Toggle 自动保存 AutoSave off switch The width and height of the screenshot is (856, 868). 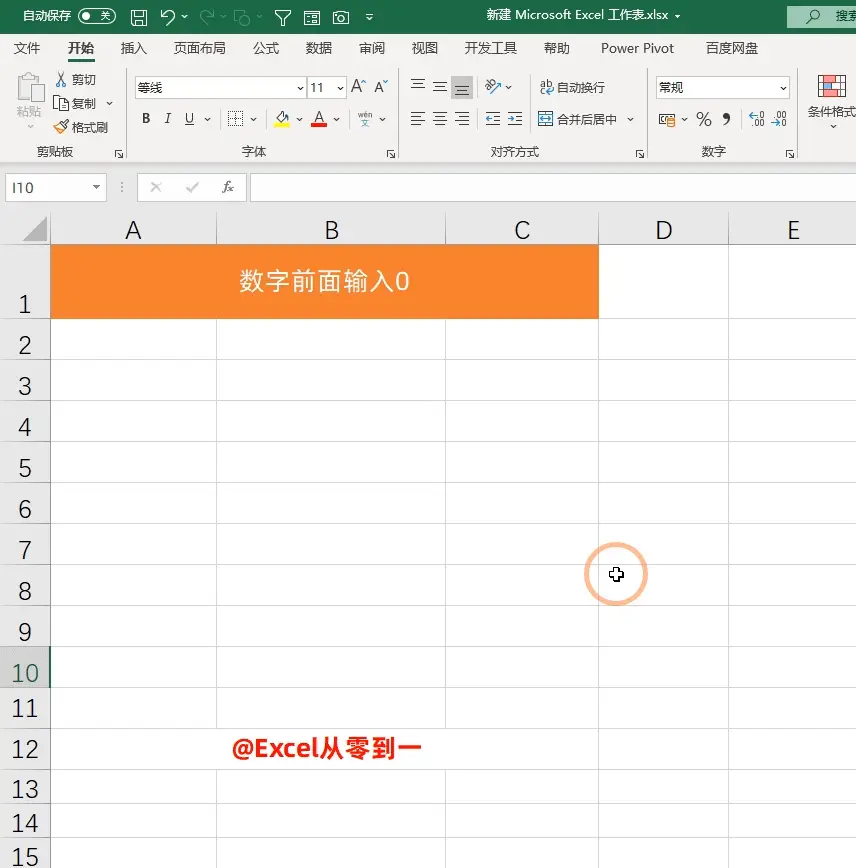tap(97, 16)
